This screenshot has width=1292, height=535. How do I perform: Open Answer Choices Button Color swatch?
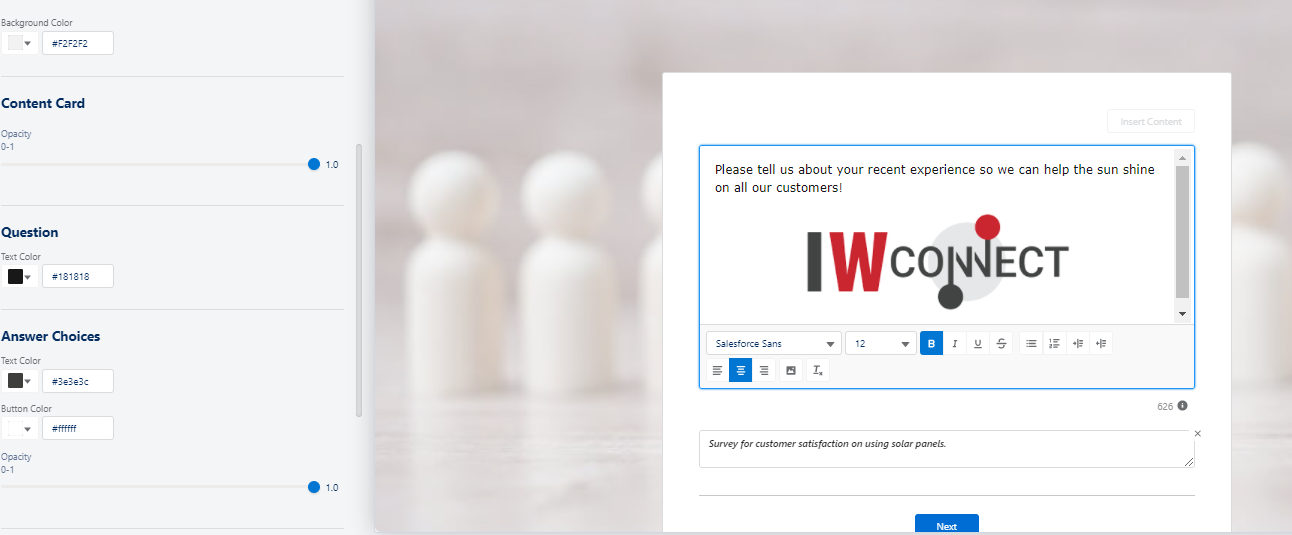pyautogui.click(x=20, y=428)
